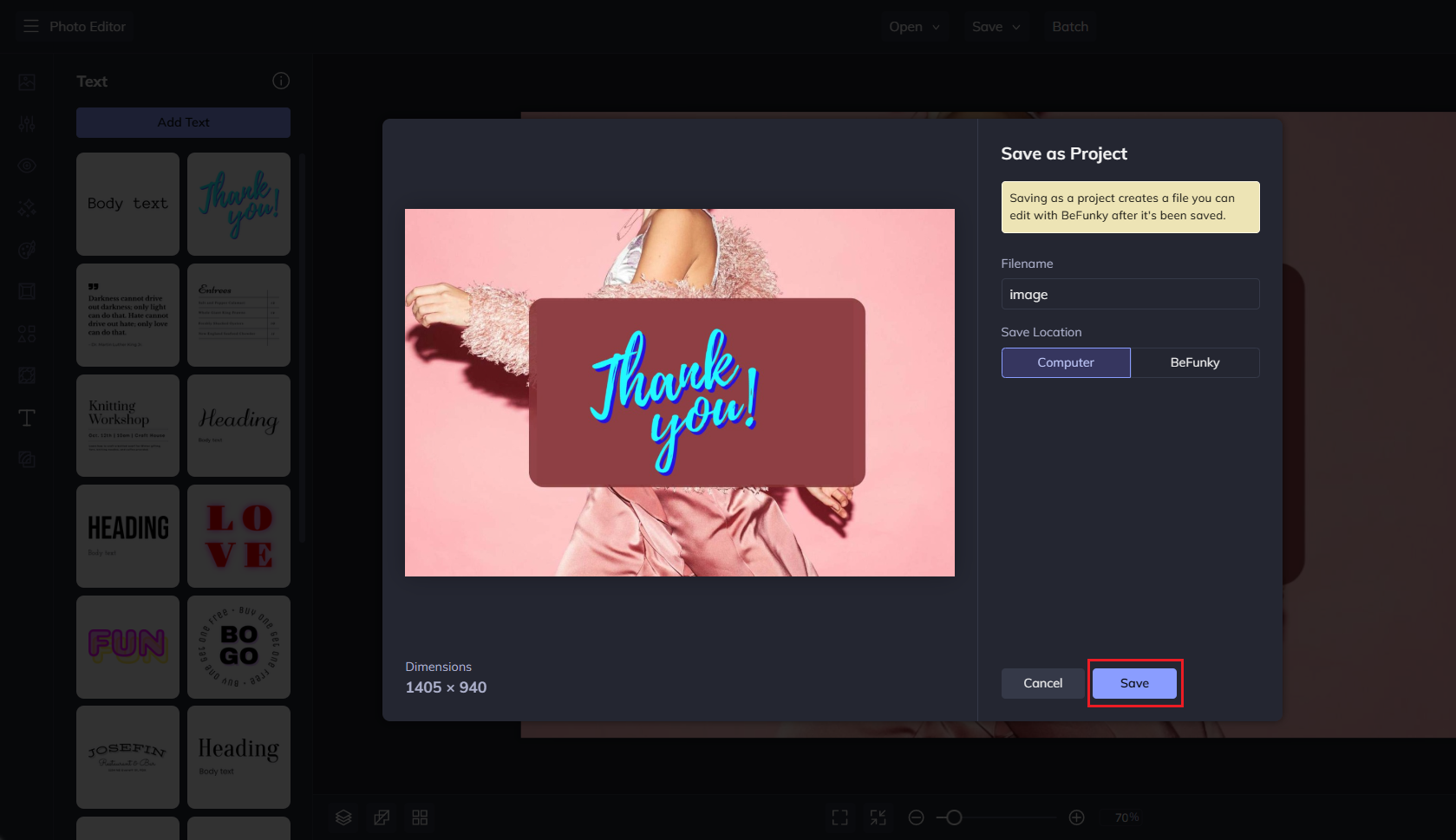The height and width of the screenshot is (840, 1456).
Task: Select the Edit sliders sidebar tool
Action: pyautogui.click(x=27, y=124)
